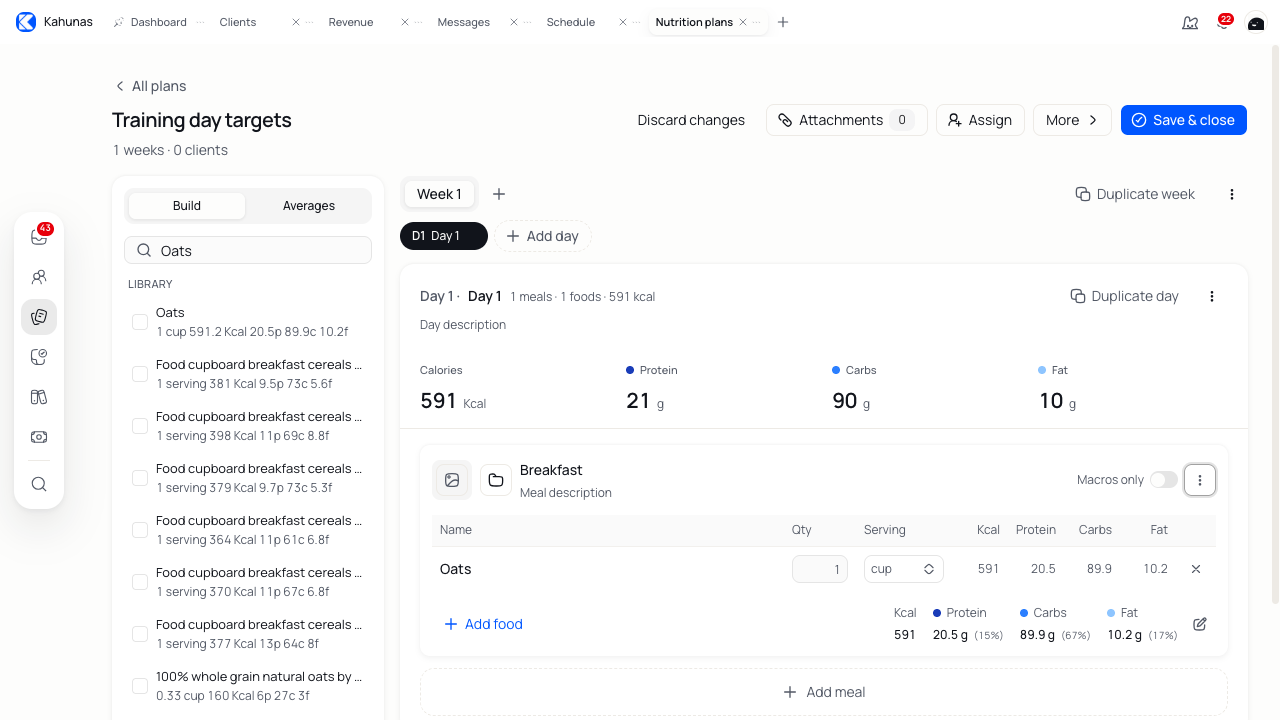
Task: Expand the More menu
Action: coord(1072,120)
